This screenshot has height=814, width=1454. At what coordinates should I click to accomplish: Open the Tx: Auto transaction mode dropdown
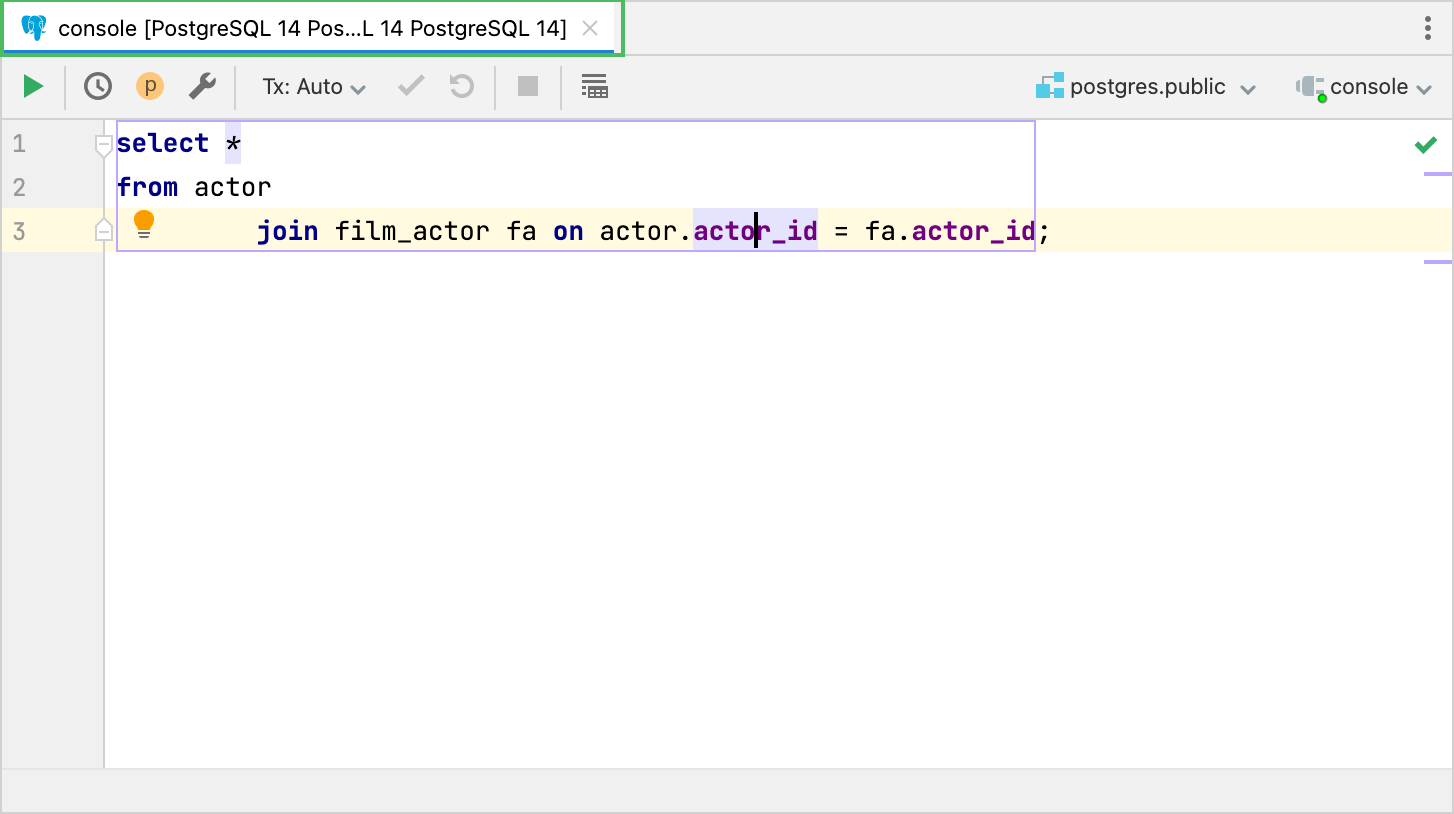[x=313, y=86]
